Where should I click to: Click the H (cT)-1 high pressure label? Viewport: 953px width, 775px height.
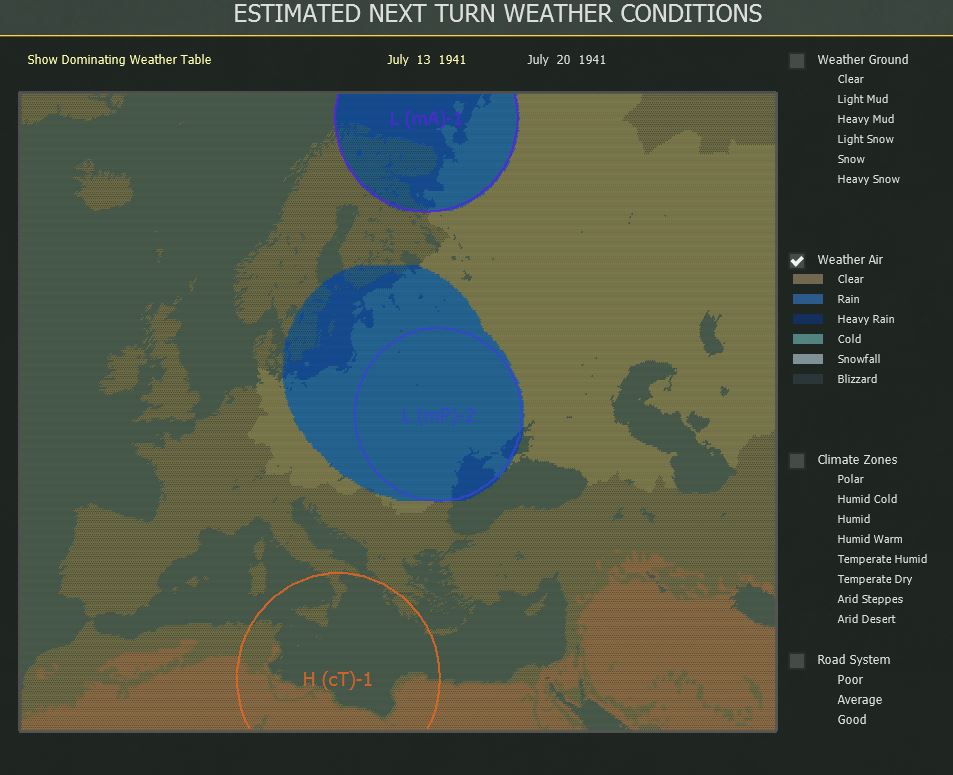point(337,679)
